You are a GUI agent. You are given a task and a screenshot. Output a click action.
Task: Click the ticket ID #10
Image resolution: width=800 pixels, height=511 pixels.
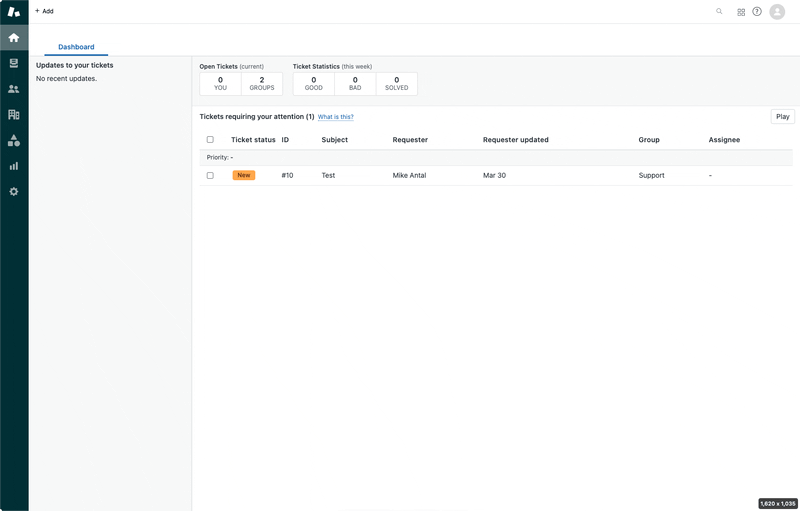click(287, 175)
